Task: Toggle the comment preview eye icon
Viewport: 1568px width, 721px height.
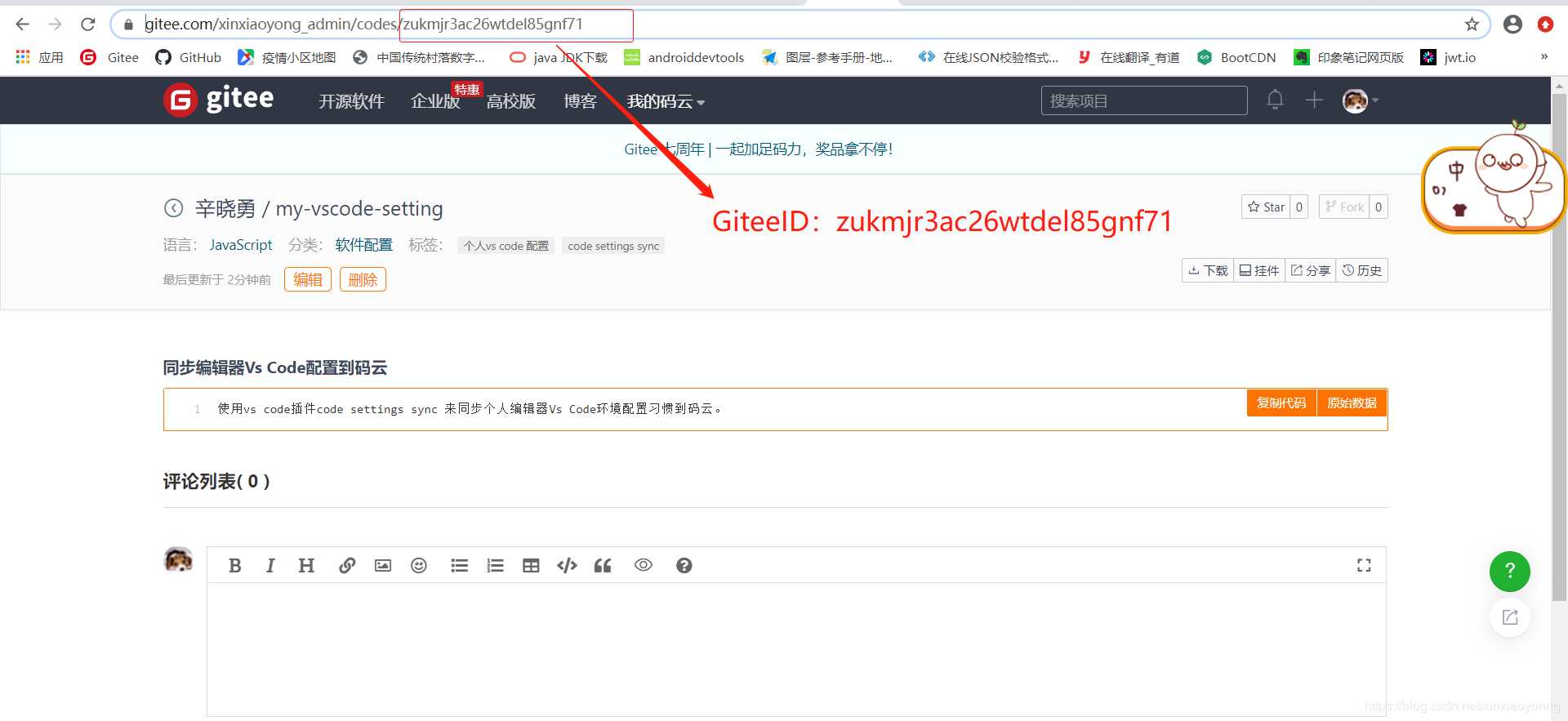Action: 644,565
